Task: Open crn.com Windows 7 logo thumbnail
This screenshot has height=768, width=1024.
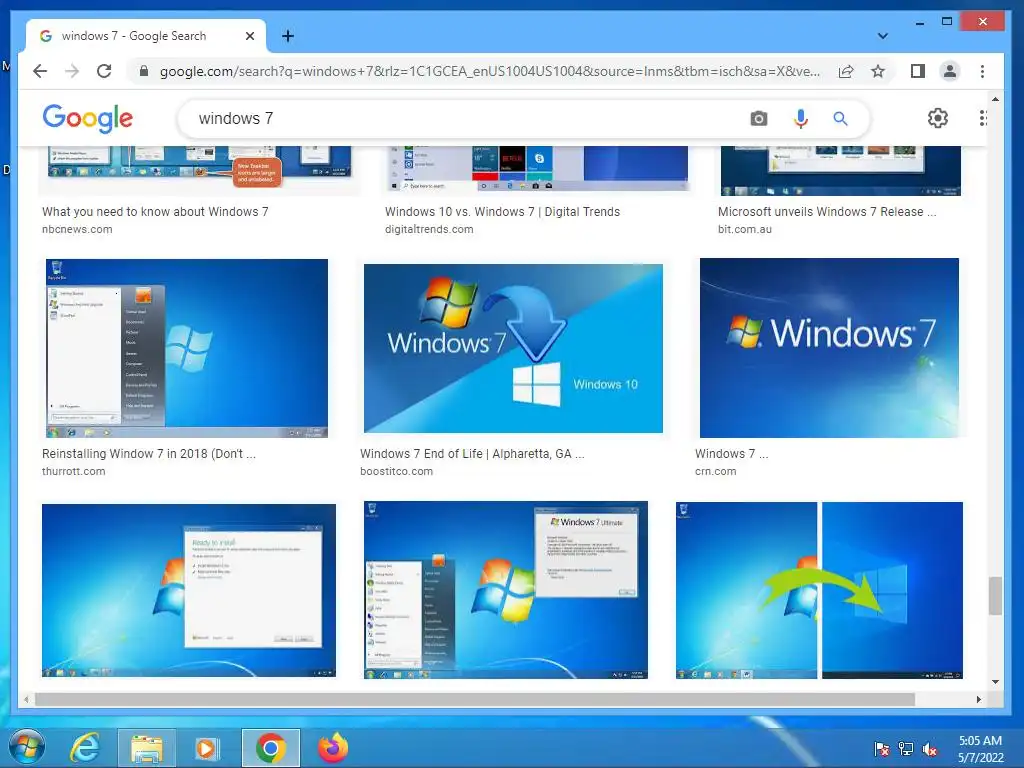Action: [829, 348]
